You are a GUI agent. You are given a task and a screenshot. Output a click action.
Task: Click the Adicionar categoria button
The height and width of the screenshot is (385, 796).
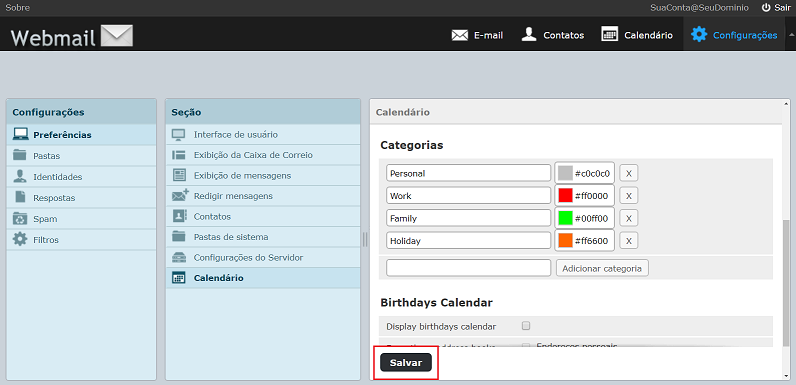(602, 268)
